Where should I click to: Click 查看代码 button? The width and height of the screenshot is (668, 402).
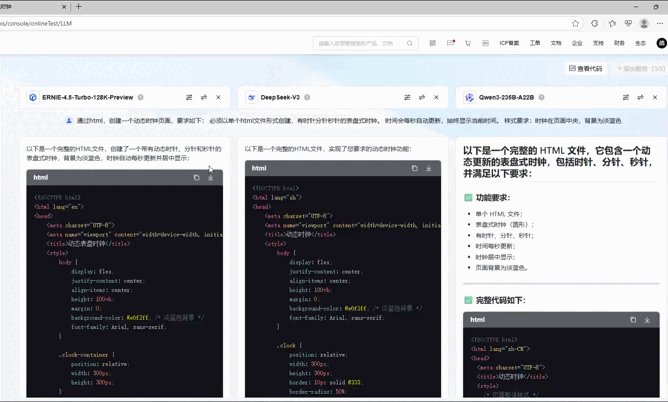click(585, 69)
